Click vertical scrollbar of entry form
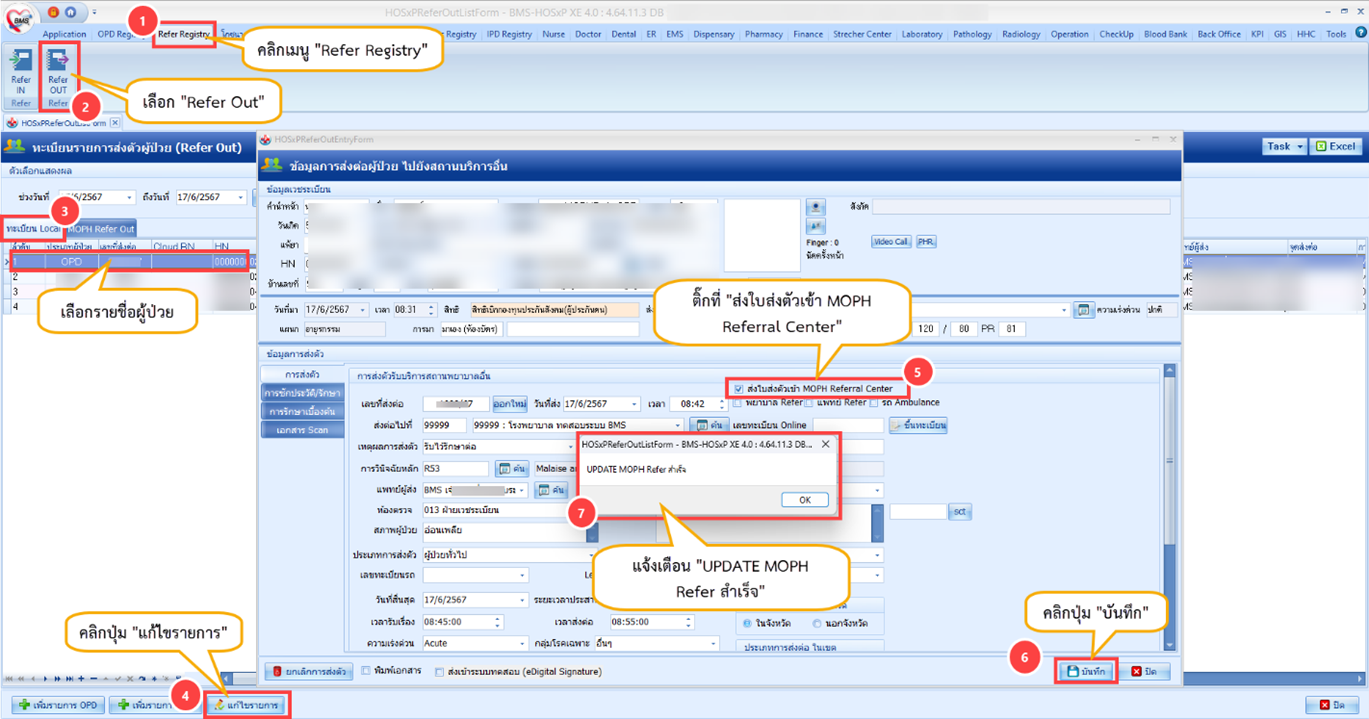Image resolution: width=1369 pixels, height=719 pixels. [x=1170, y=508]
